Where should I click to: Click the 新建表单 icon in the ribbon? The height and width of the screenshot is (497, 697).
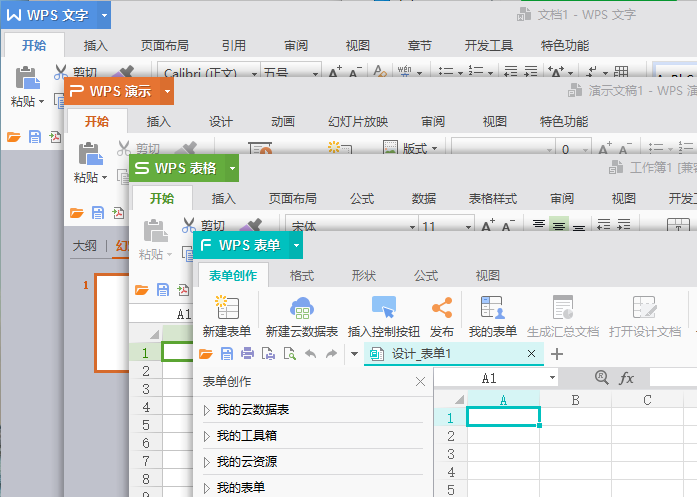(x=226, y=309)
